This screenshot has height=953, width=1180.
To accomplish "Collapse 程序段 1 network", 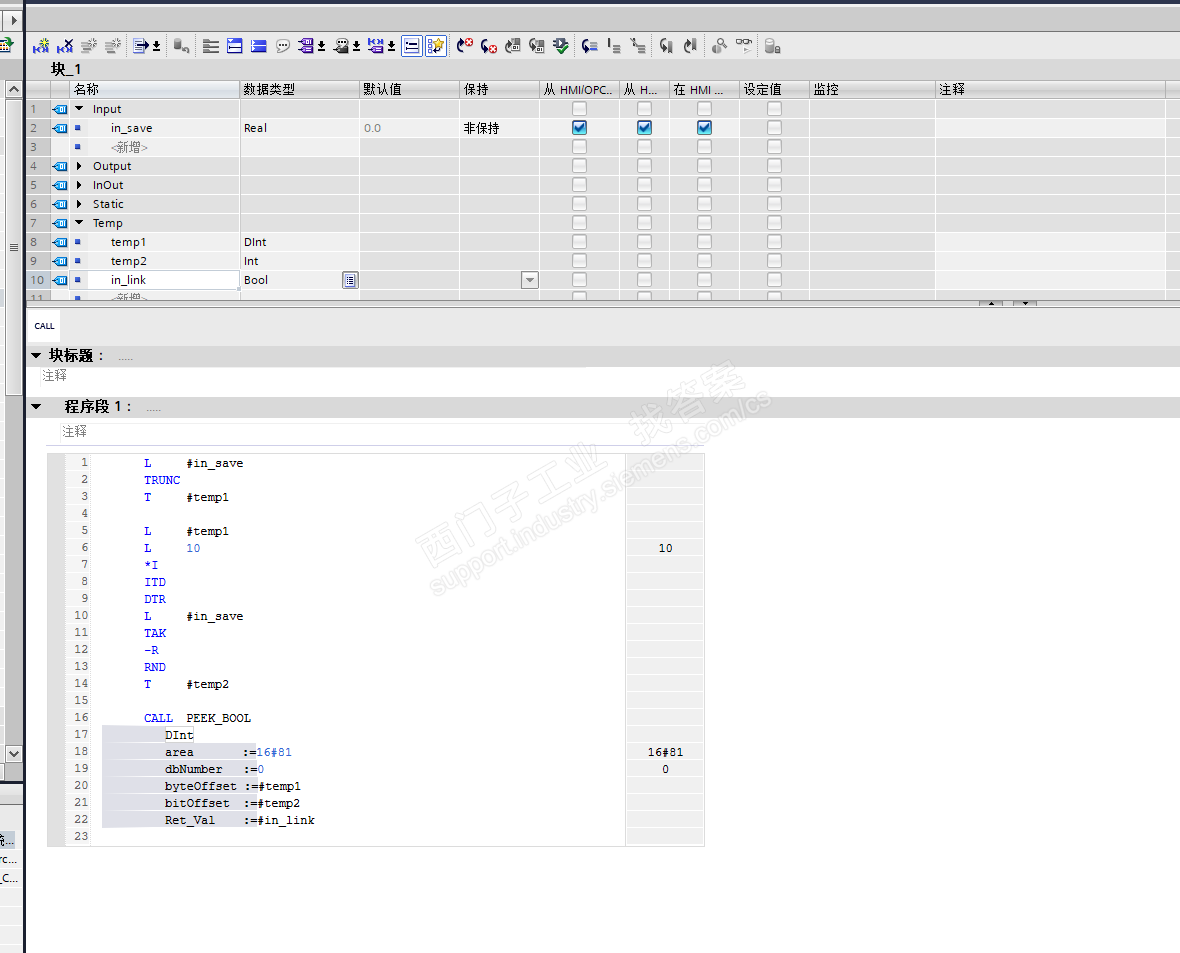I will tap(36, 406).
